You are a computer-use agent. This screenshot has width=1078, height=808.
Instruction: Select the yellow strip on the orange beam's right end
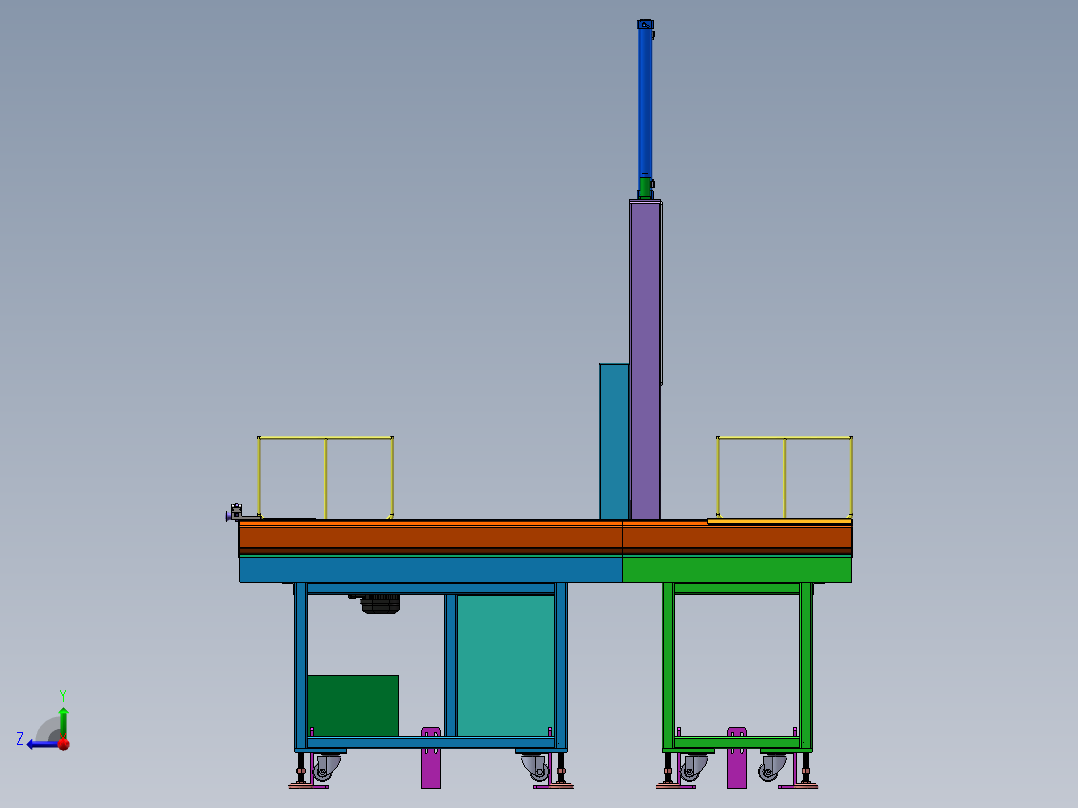tap(780, 522)
